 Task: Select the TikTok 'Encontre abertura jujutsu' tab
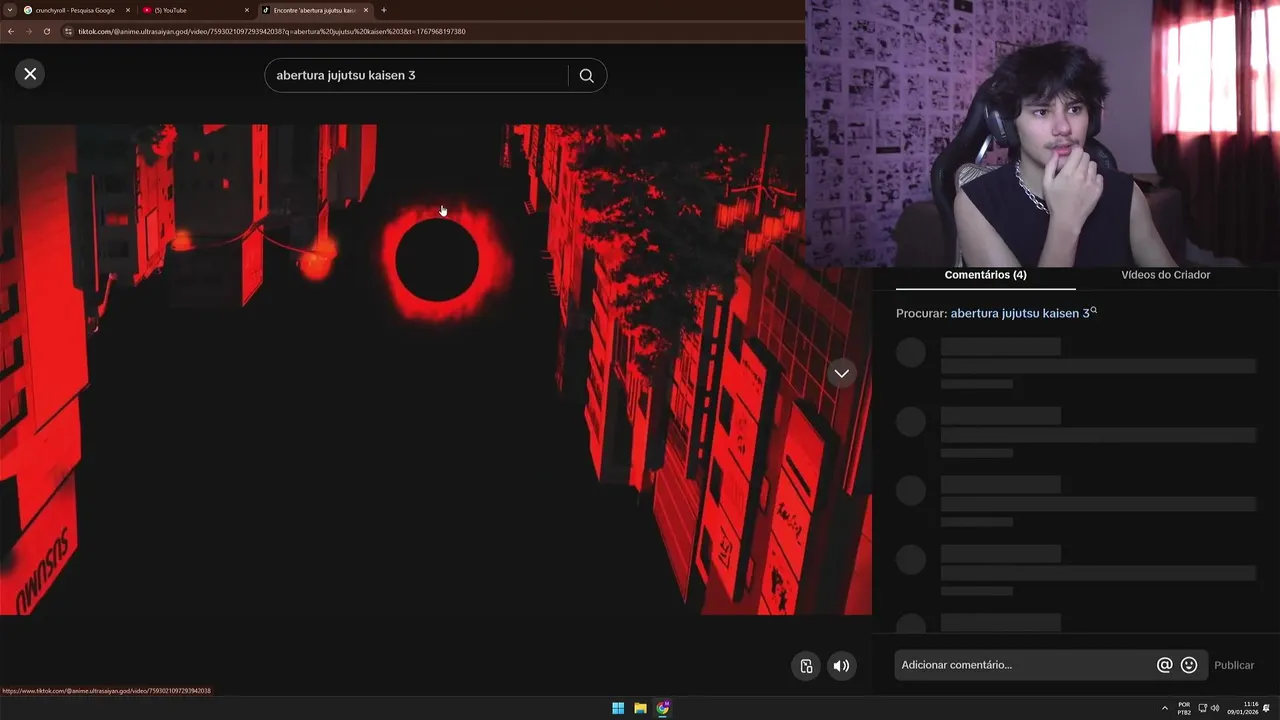point(314,10)
